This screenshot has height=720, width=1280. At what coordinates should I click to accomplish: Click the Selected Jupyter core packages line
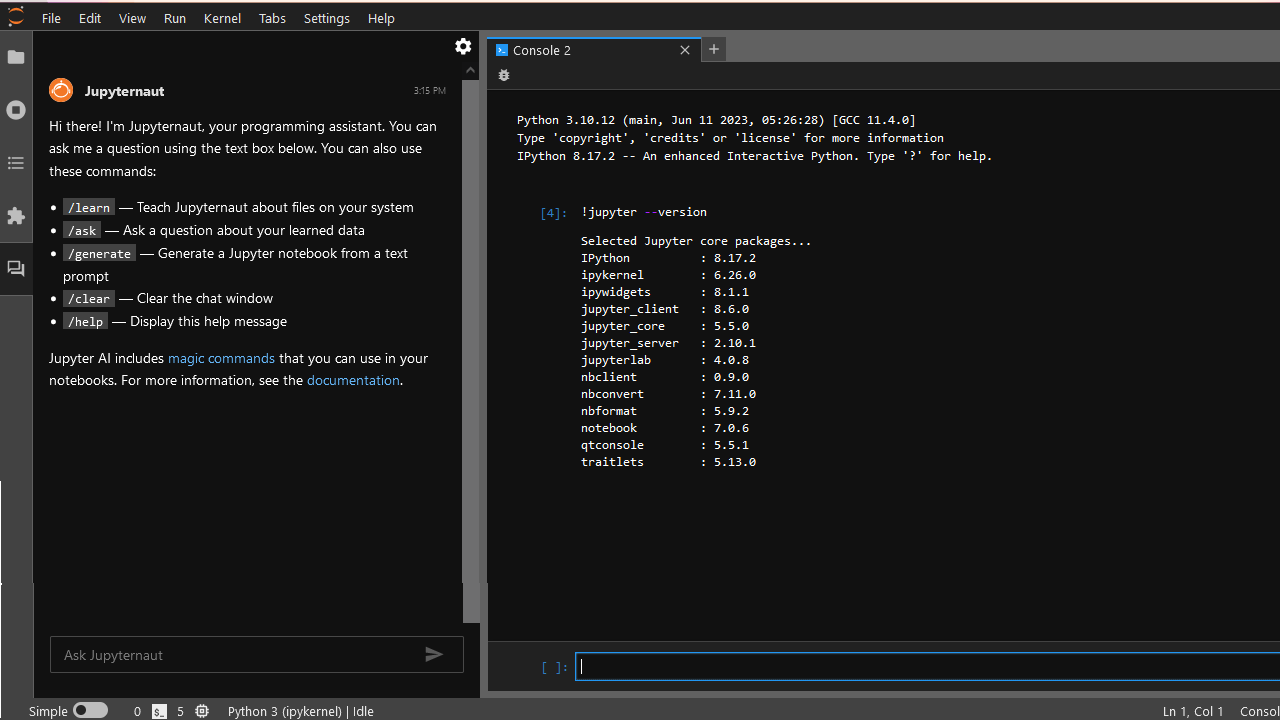(x=696, y=241)
